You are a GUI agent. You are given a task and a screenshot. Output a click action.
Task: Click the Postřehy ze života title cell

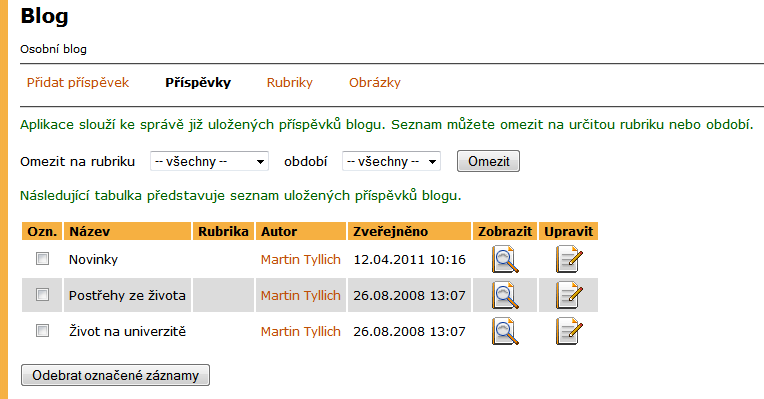tap(127, 296)
